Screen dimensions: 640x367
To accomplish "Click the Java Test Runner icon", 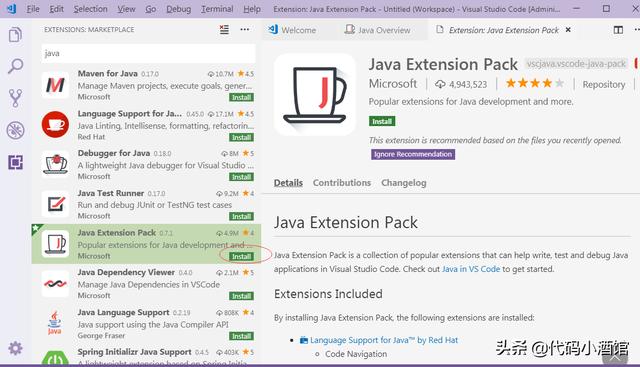I will click(55, 204).
